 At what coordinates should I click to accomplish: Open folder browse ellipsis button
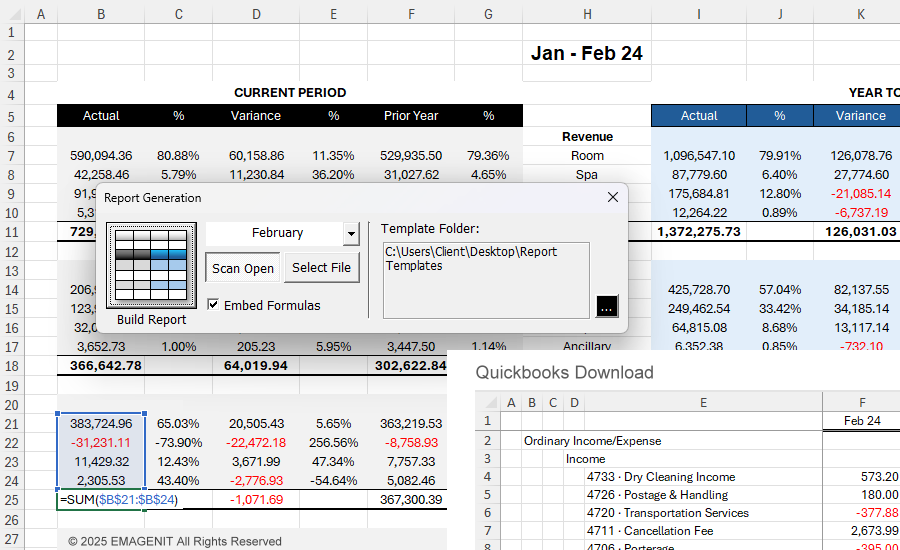coord(607,306)
